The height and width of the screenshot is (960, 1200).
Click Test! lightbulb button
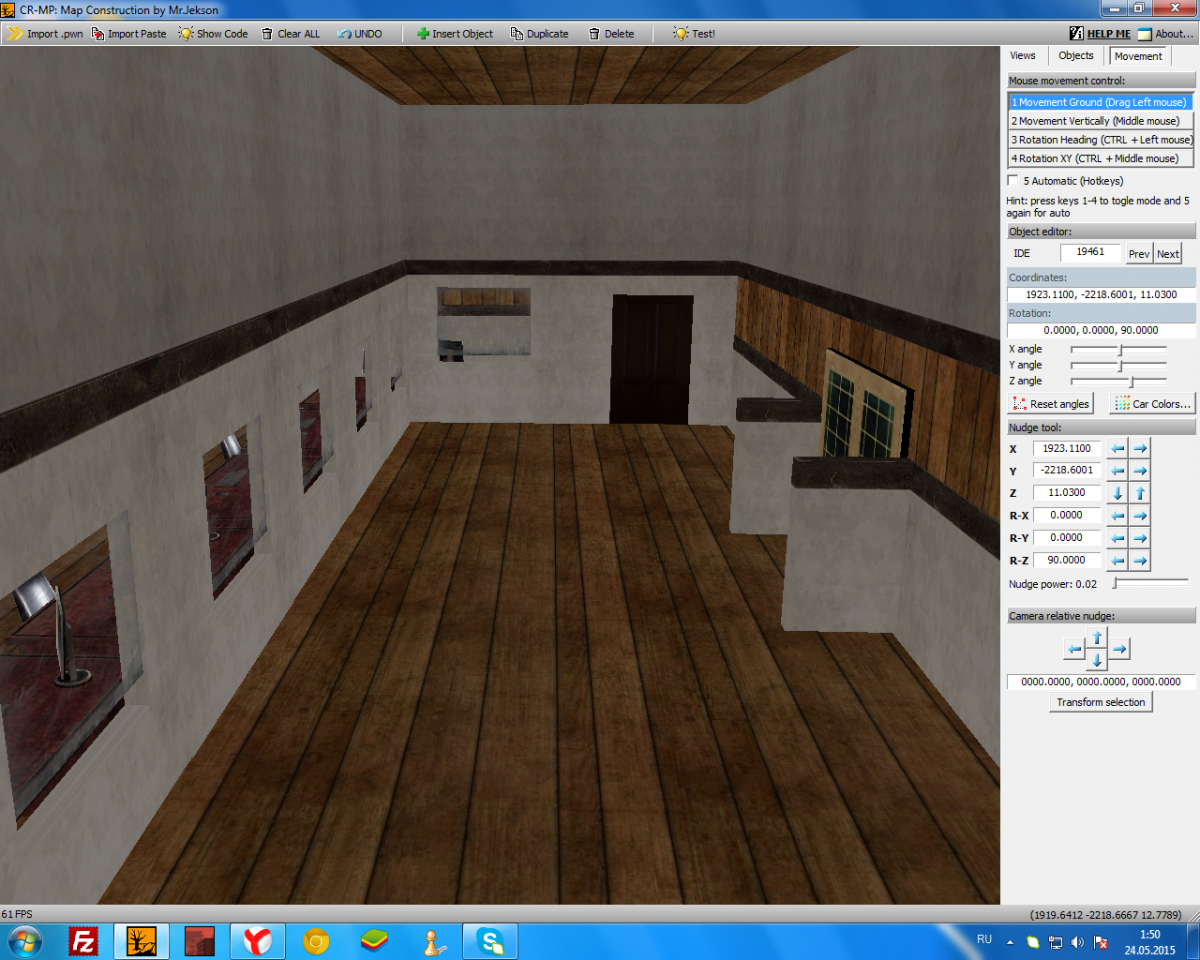(694, 33)
